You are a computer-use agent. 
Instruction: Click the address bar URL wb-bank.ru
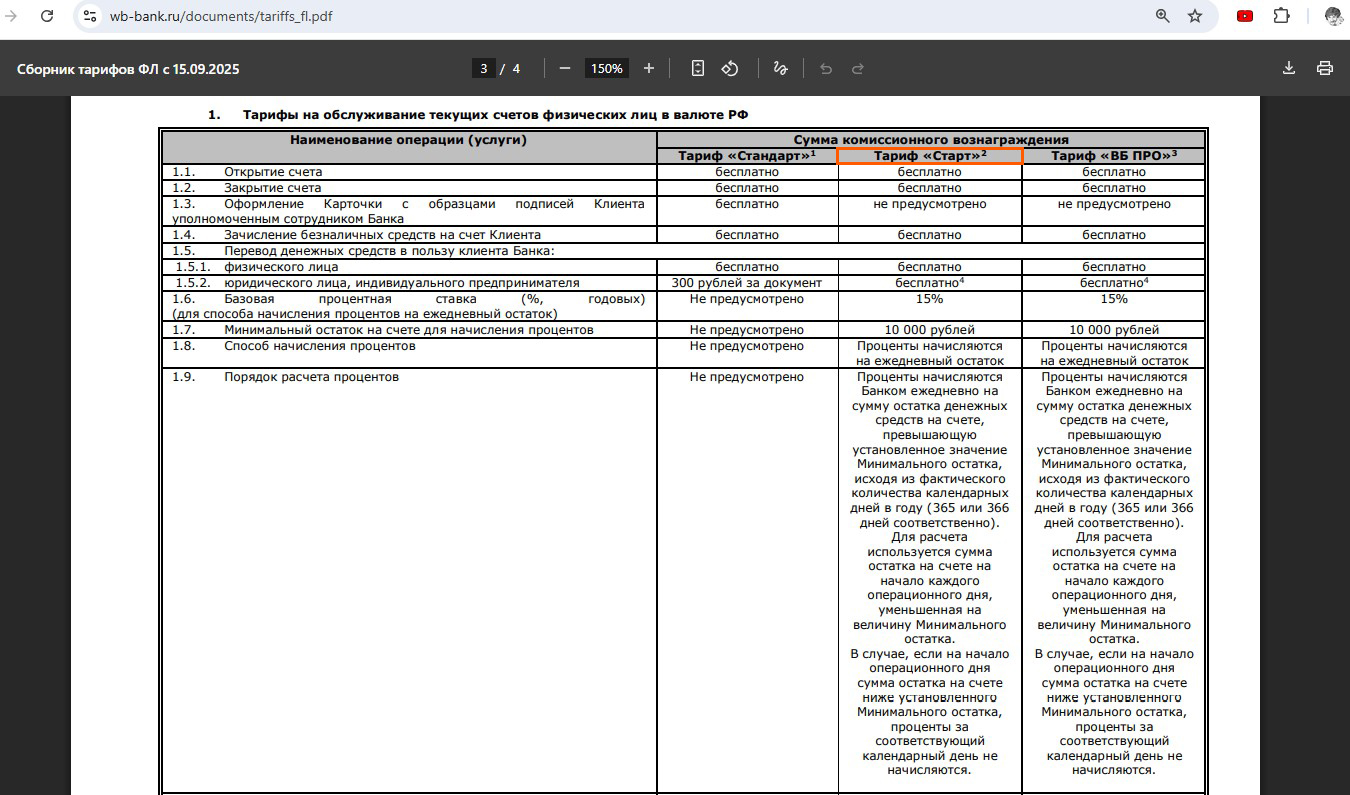coord(220,16)
